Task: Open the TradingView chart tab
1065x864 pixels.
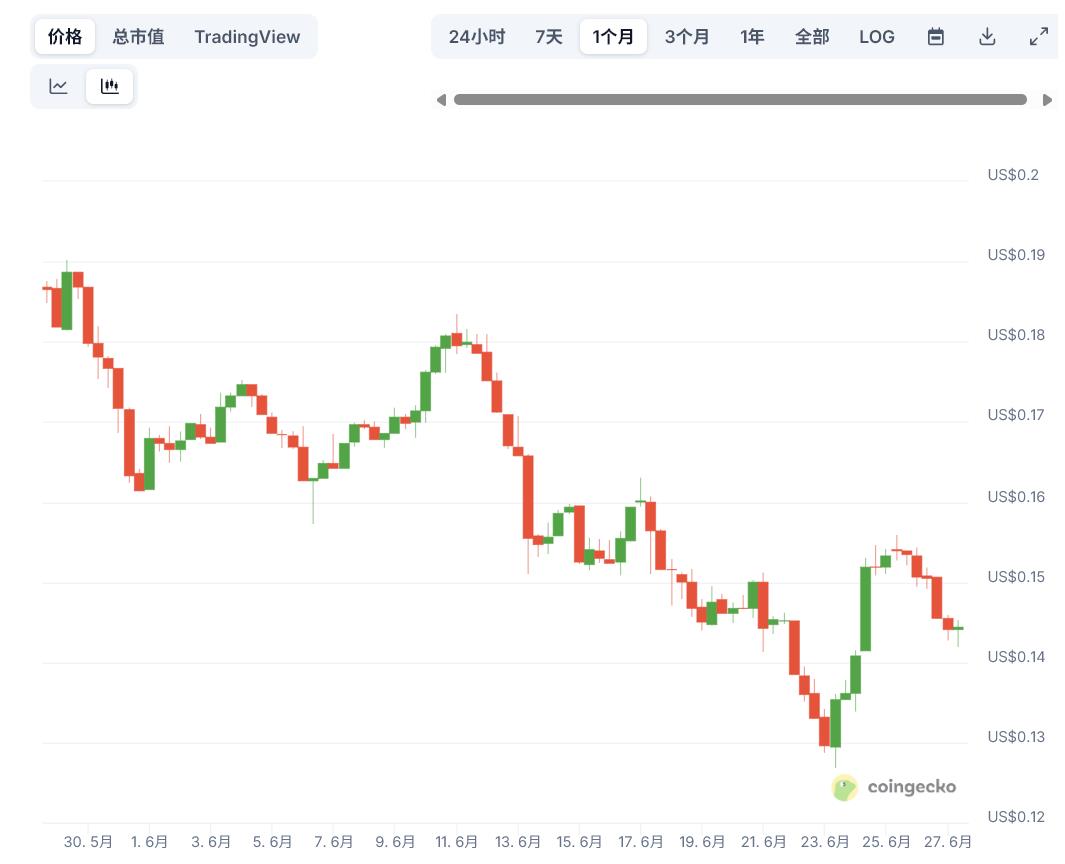Action: click(247, 37)
